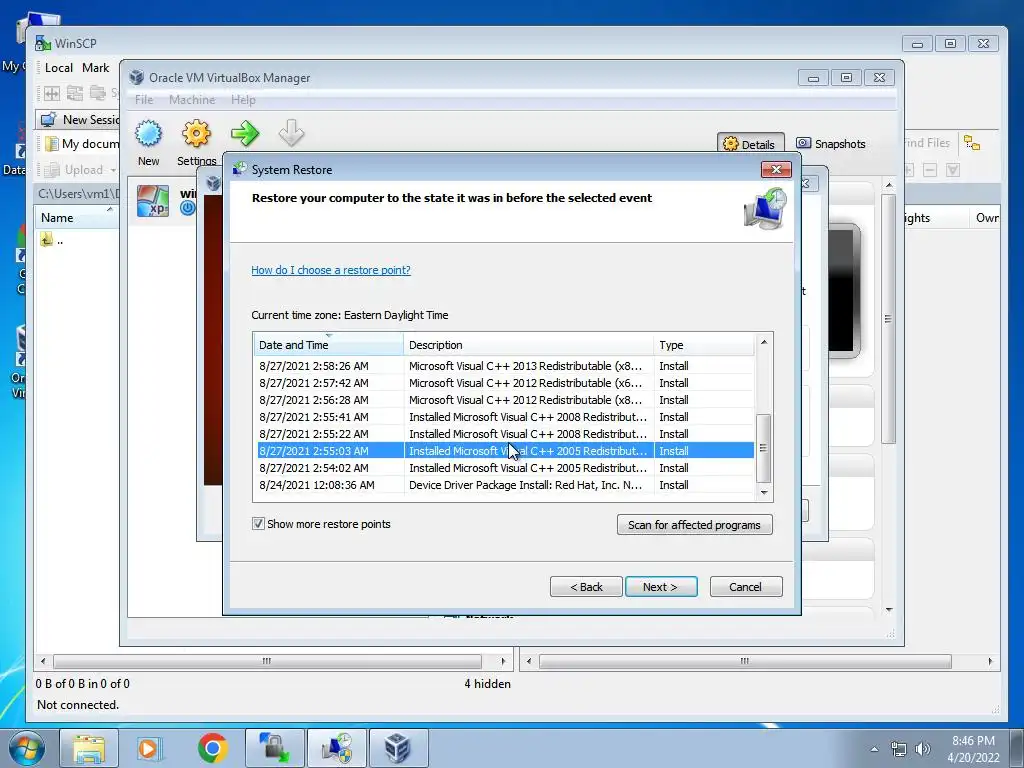This screenshot has height=768, width=1024.
Task: Click power state icon under XP VM
Action: coord(187,208)
